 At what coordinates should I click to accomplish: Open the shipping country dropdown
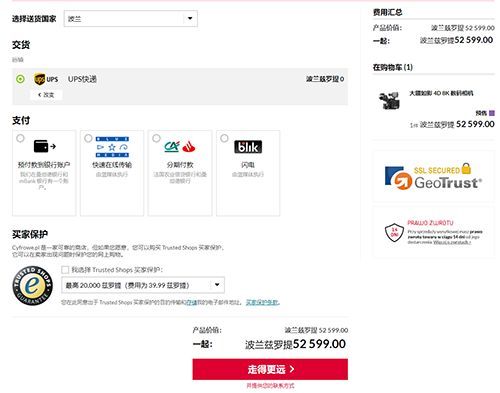coord(130,19)
